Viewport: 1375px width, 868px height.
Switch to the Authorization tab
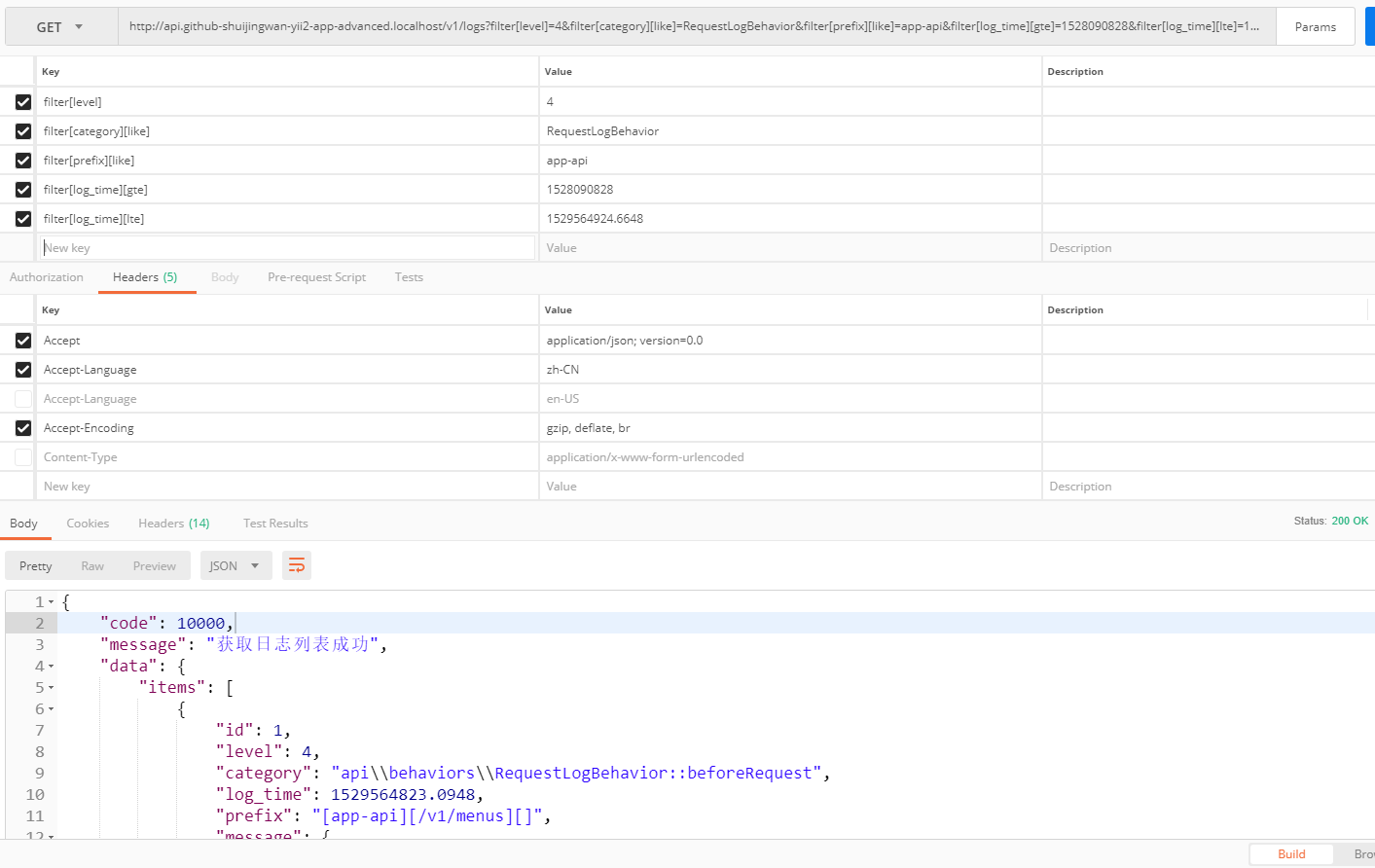(x=47, y=277)
